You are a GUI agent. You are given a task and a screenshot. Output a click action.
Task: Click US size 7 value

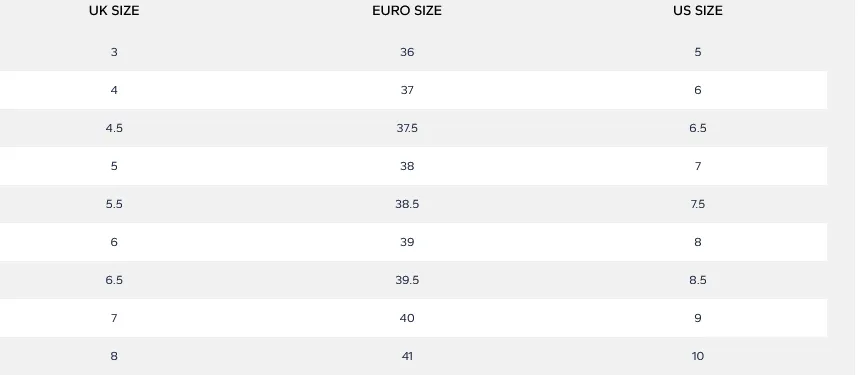click(698, 166)
